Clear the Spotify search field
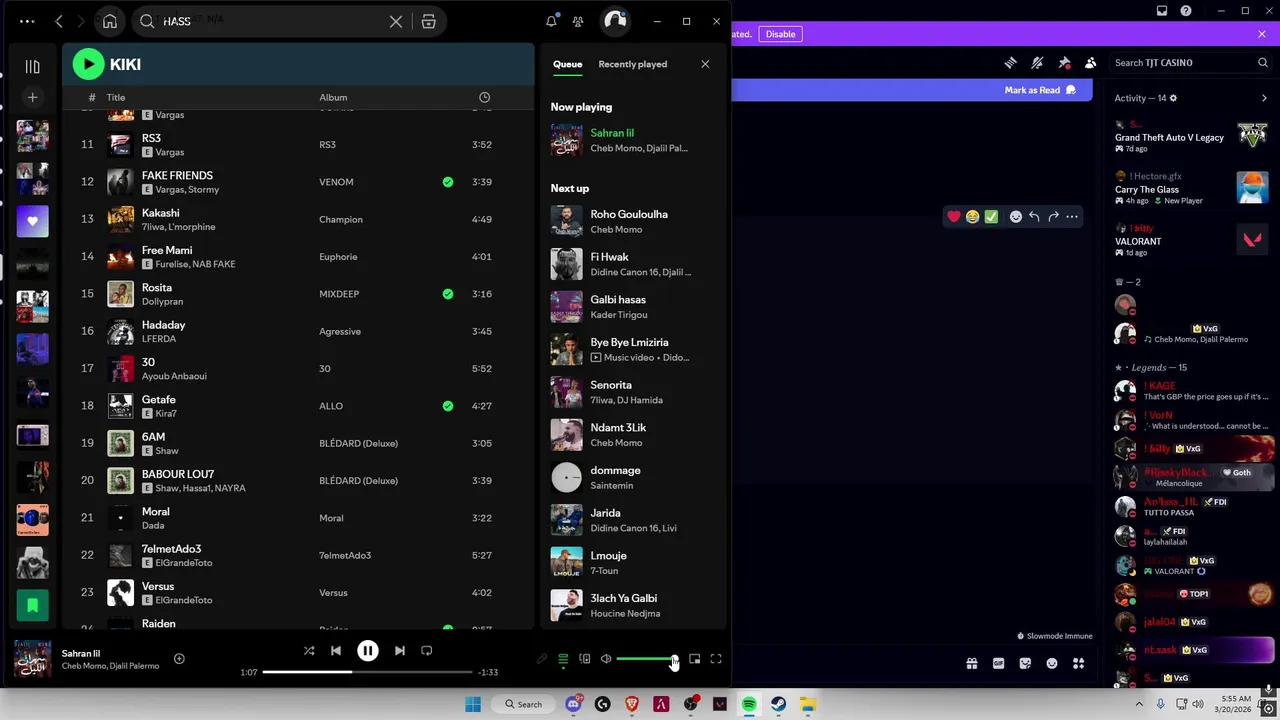This screenshot has height=720, width=1280. pos(396,21)
